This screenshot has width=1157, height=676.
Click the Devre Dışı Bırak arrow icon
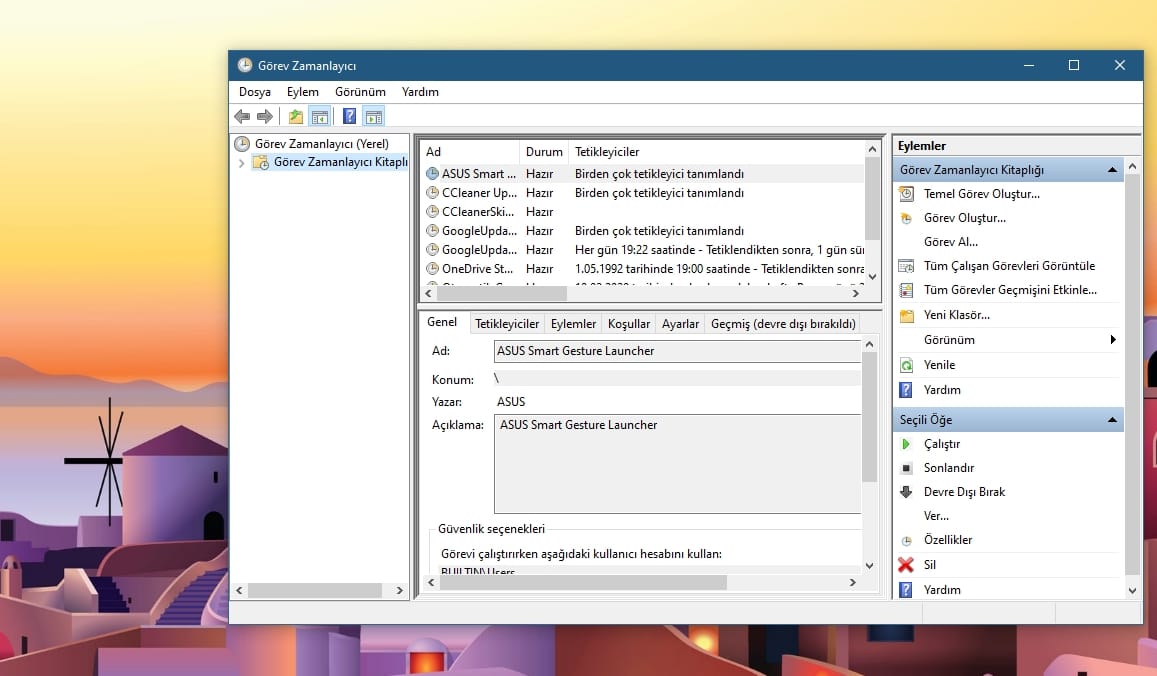[906, 492]
